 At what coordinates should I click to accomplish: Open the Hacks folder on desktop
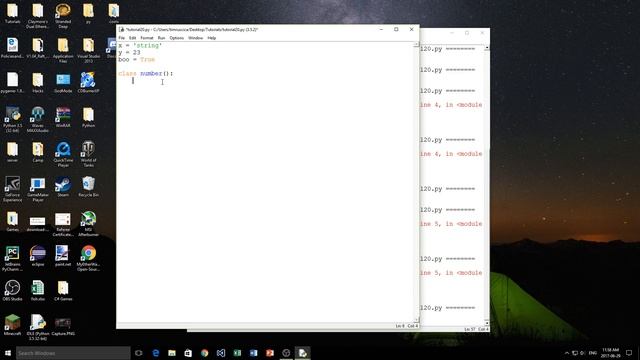click(x=38, y=83)
